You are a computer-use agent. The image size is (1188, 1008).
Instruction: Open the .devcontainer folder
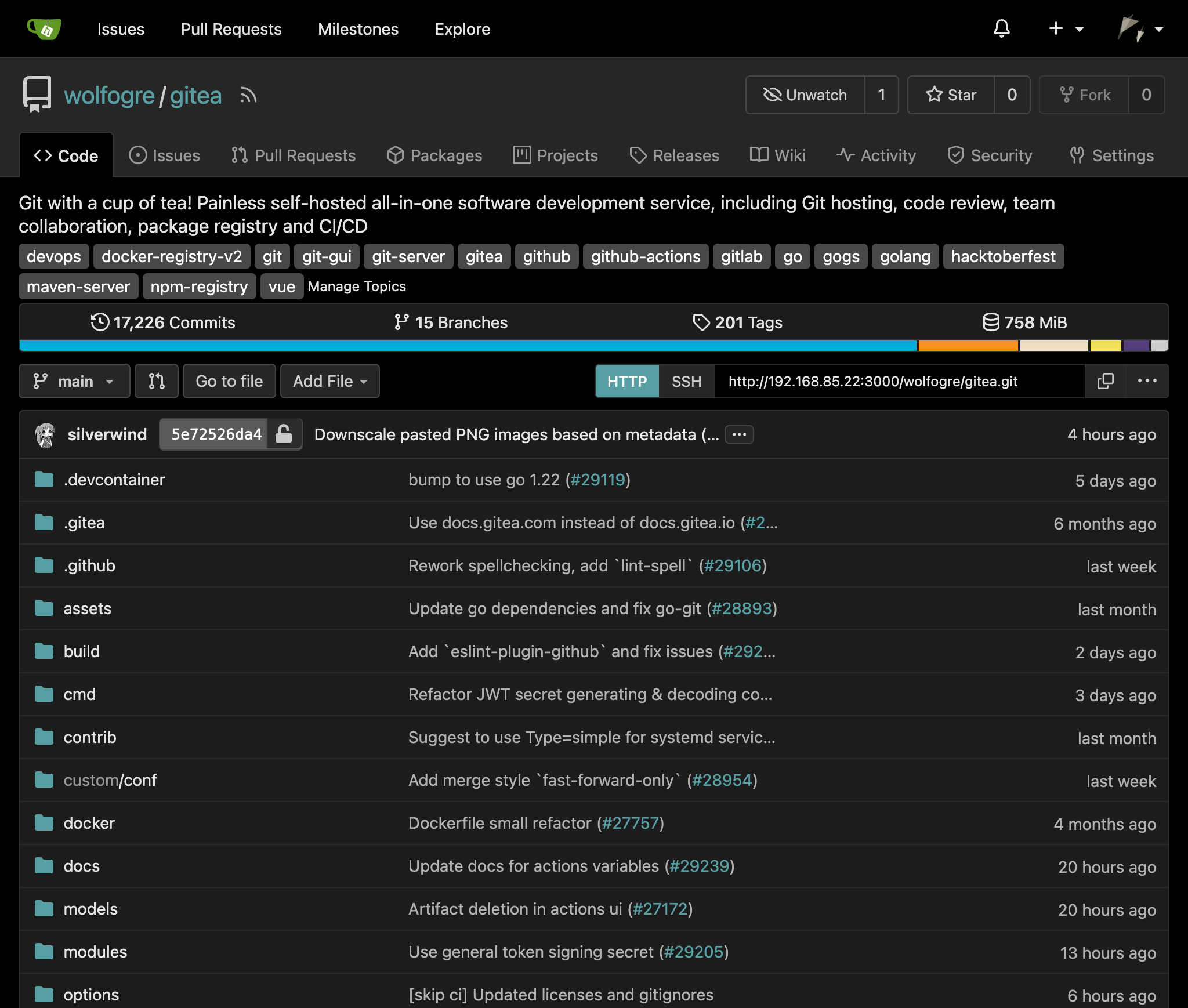[x=114, y=480]
